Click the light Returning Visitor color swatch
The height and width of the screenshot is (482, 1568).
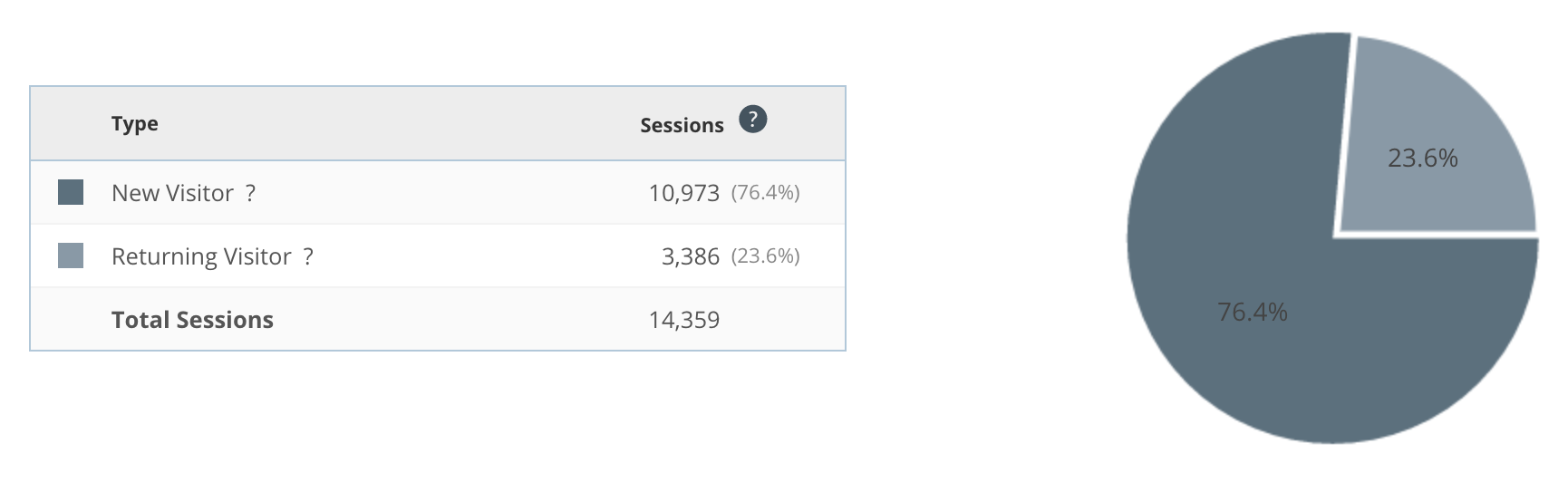[x=71, y=255]
